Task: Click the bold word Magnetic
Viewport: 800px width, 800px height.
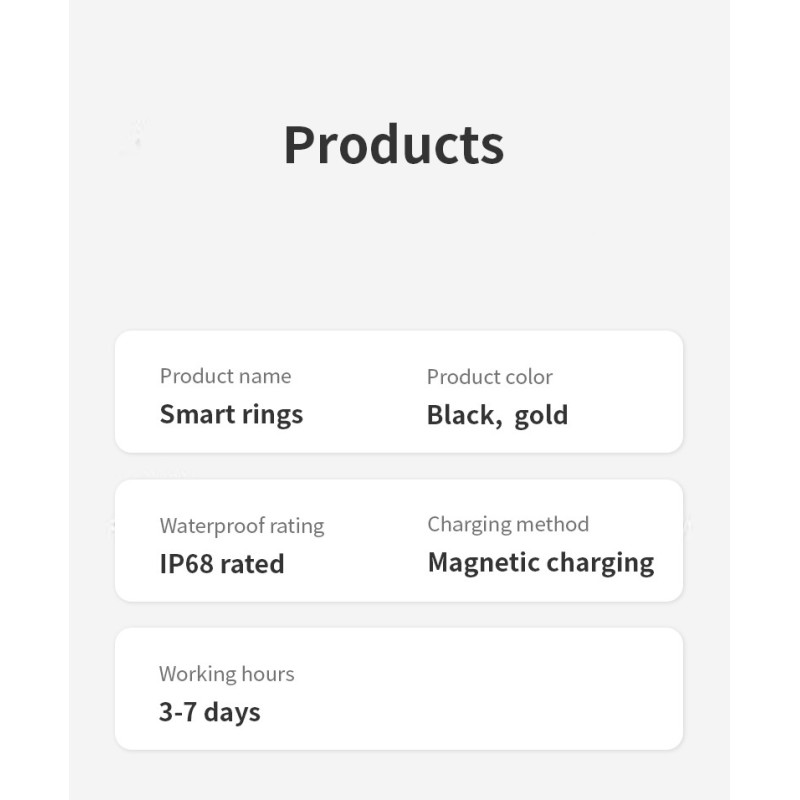Action: pos(485,563)
